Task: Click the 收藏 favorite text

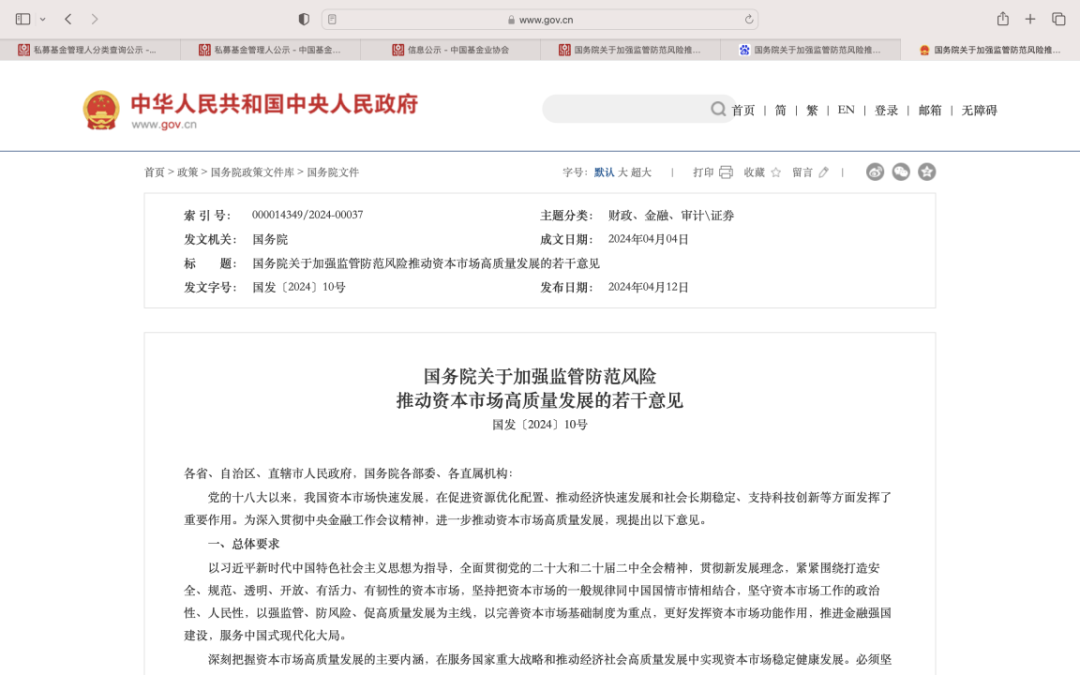Action: [x=754, y=172]
